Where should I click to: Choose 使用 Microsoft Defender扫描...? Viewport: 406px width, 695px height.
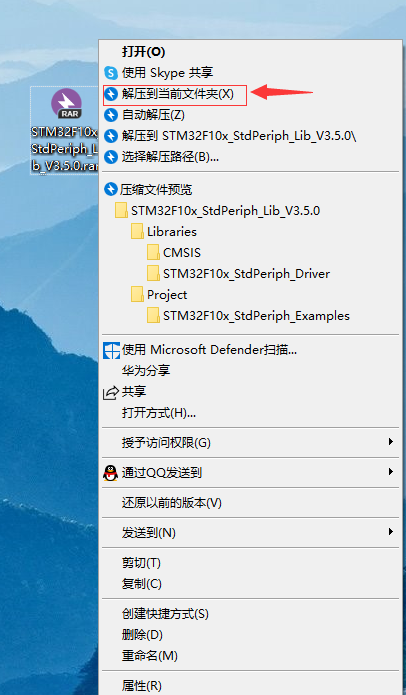tap(209, 350)
